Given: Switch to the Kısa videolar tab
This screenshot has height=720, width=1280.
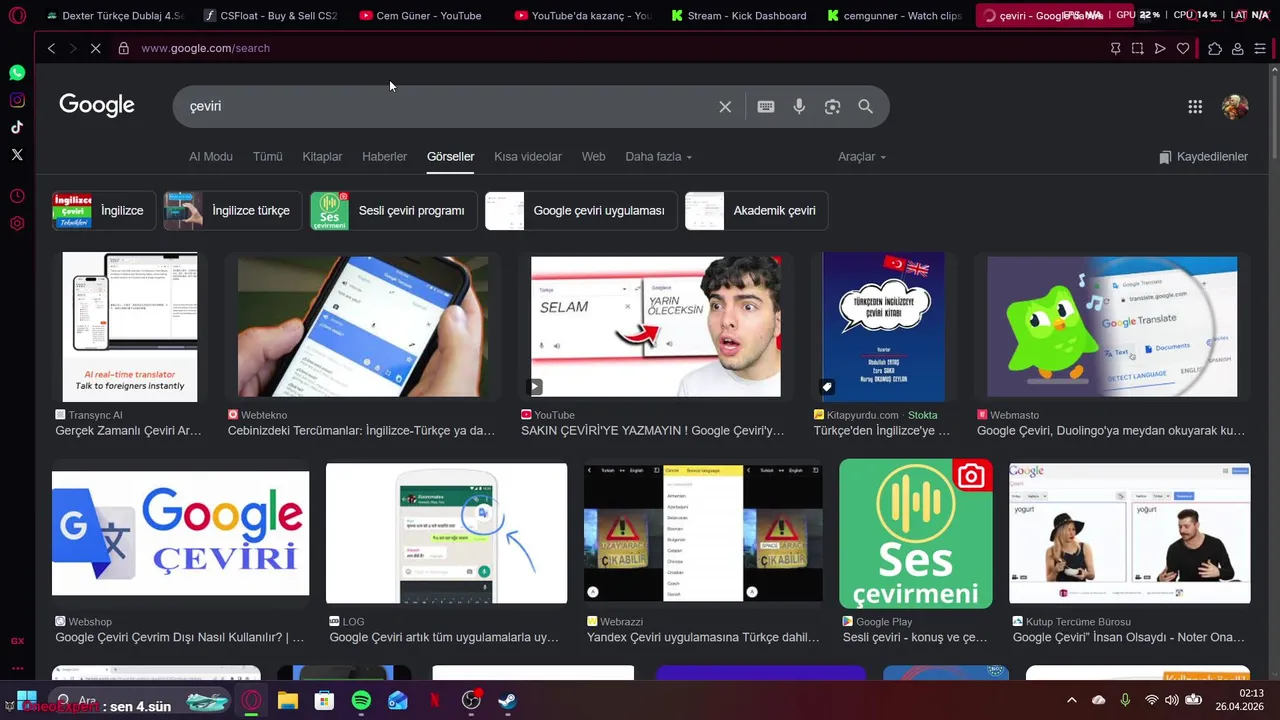Looking at the screenshot, I should pyautogui.click(x=528, y=157).
